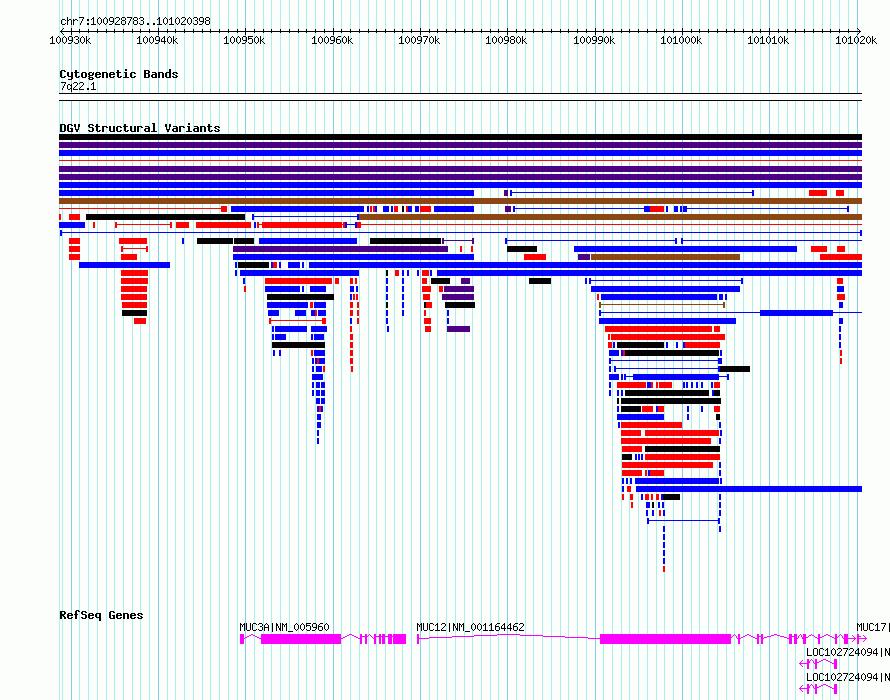
Task: Click the MUC3A|NM_005960 gene label
Action: point(284,627)
